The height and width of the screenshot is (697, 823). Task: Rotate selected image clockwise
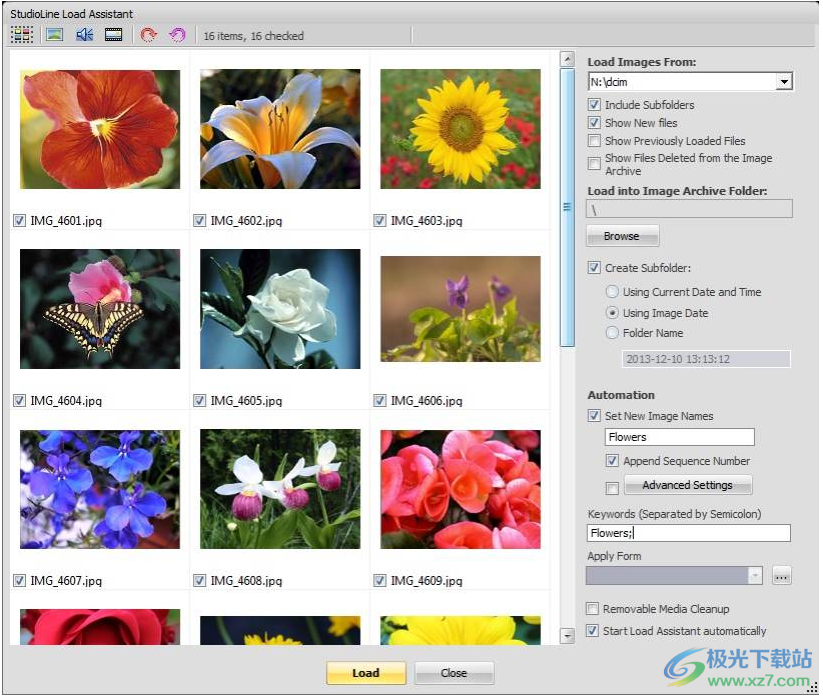(x=148, y=34)
